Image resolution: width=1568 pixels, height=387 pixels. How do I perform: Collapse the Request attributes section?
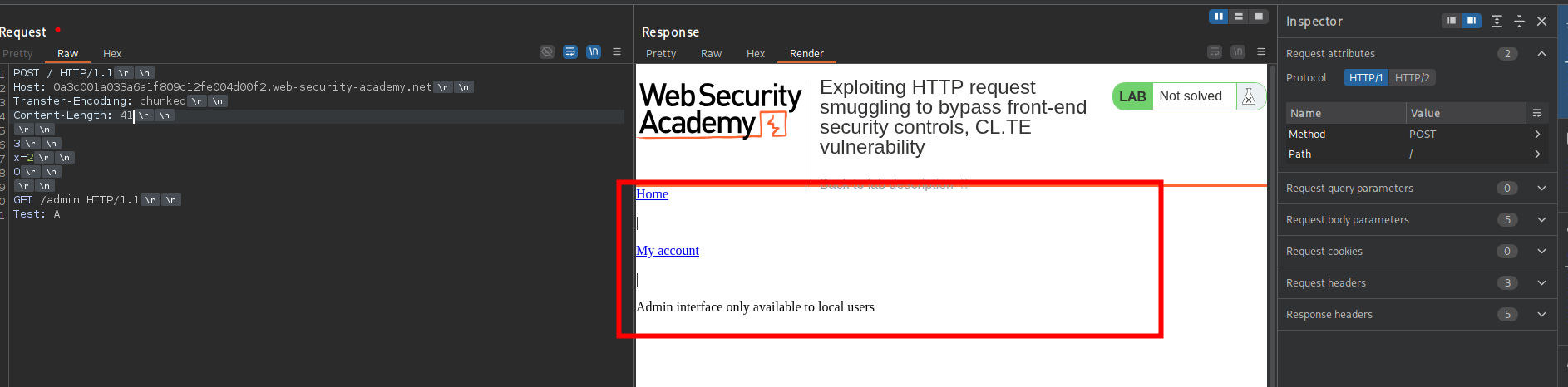(x=1541, y=53)
